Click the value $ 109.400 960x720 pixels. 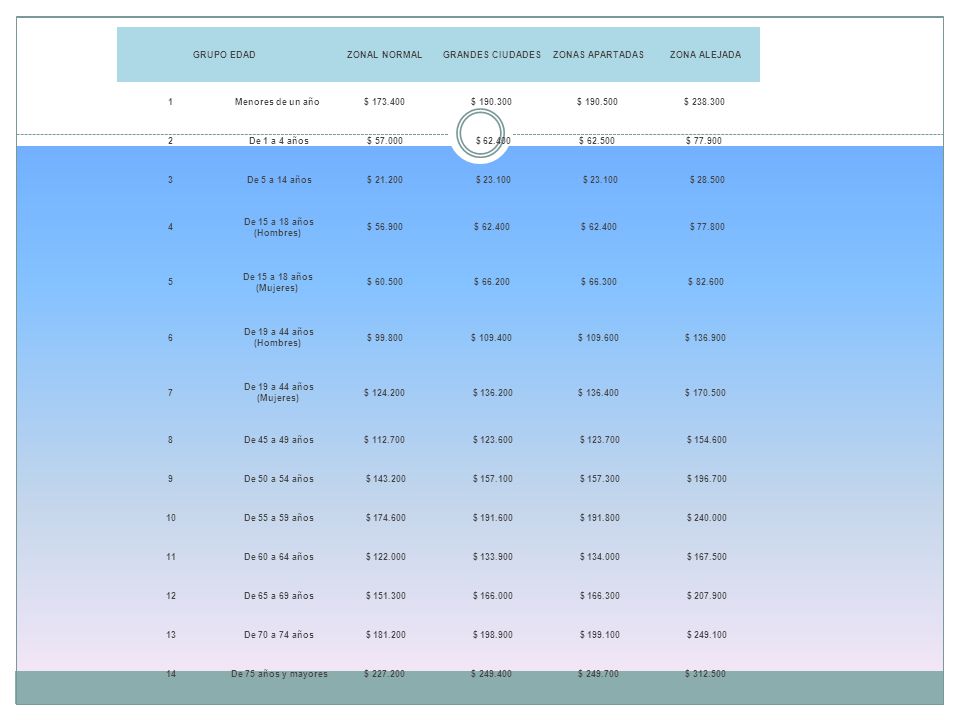click(492, 338)
